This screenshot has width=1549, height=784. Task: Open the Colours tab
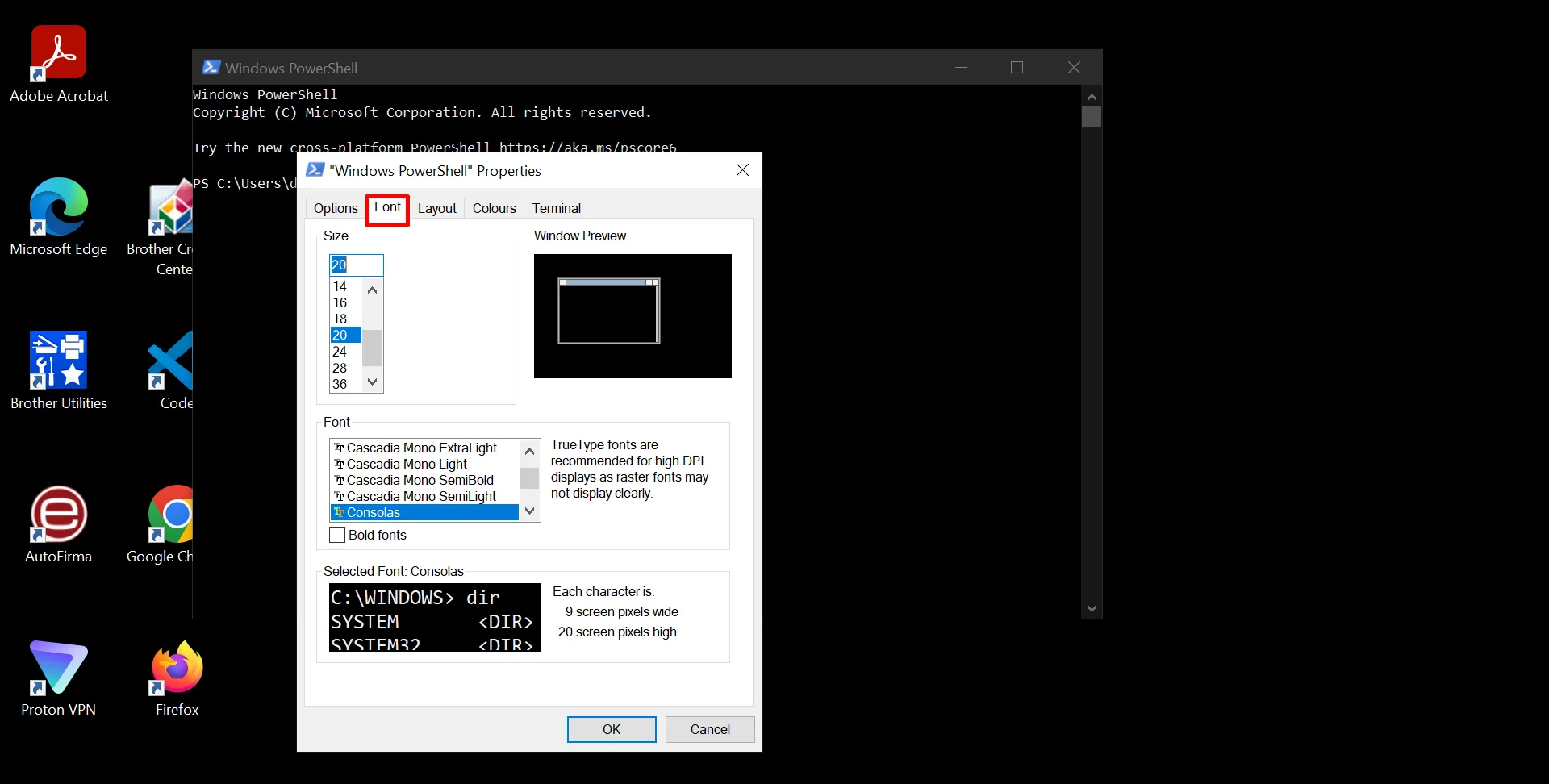click(494, 208)
